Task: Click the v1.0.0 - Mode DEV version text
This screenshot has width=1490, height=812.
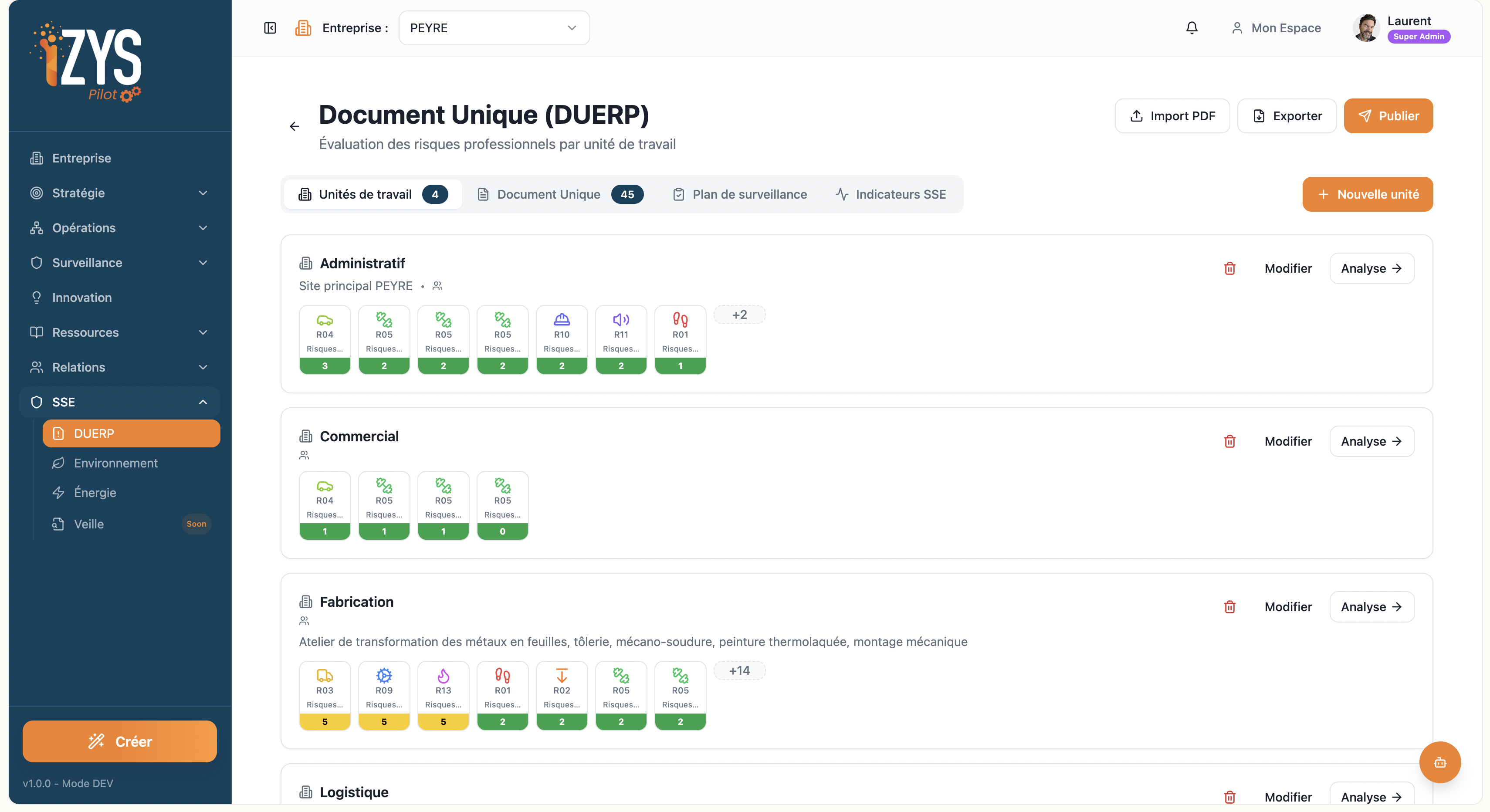Action: [68, 784]
